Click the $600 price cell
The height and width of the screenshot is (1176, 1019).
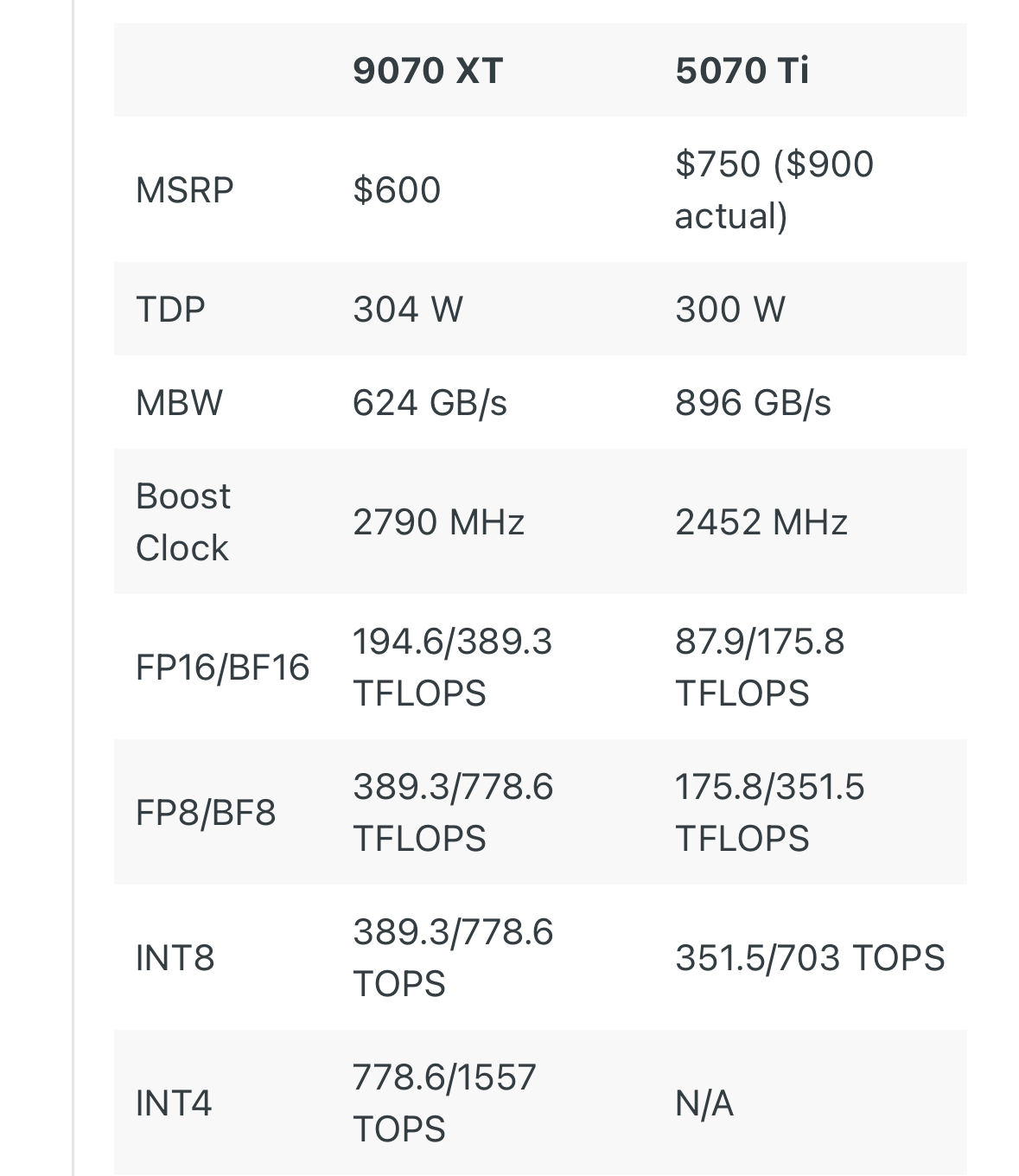[x=397, y=190]
